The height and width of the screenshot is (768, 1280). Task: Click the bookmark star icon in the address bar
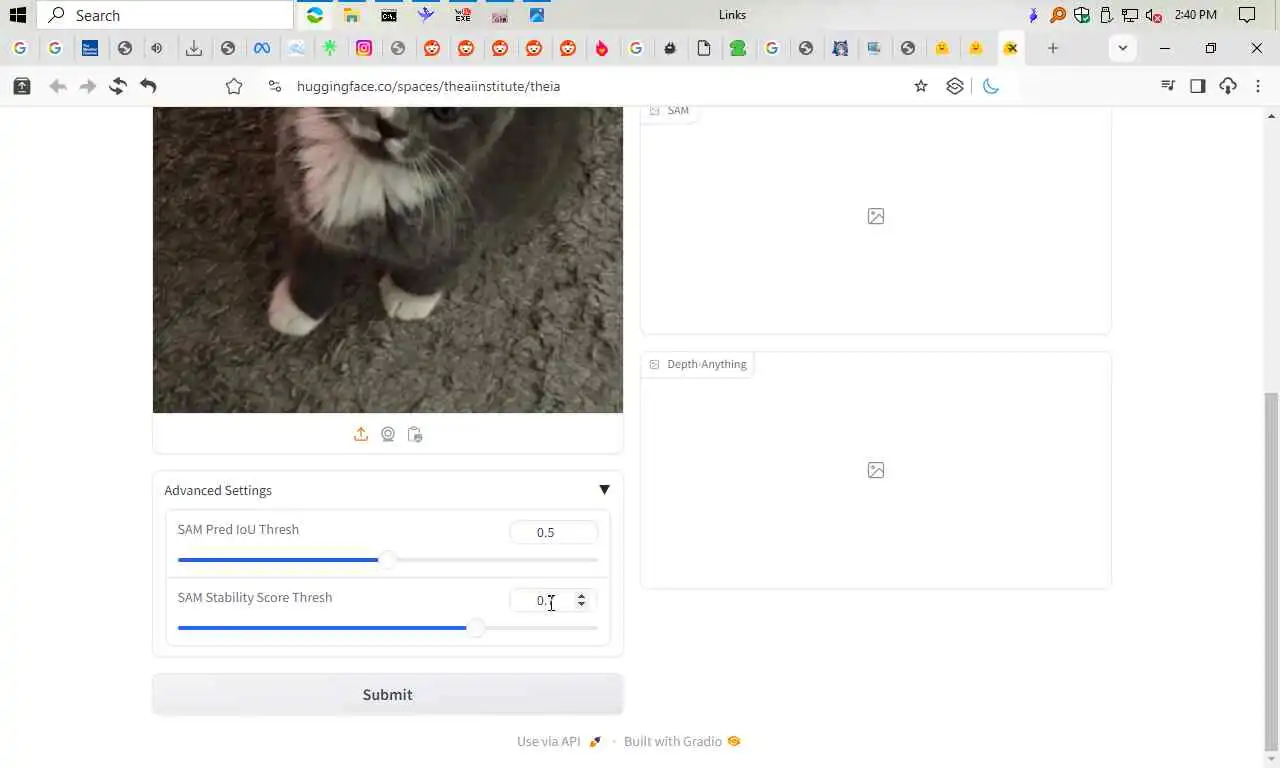click(x=921, y=86)
